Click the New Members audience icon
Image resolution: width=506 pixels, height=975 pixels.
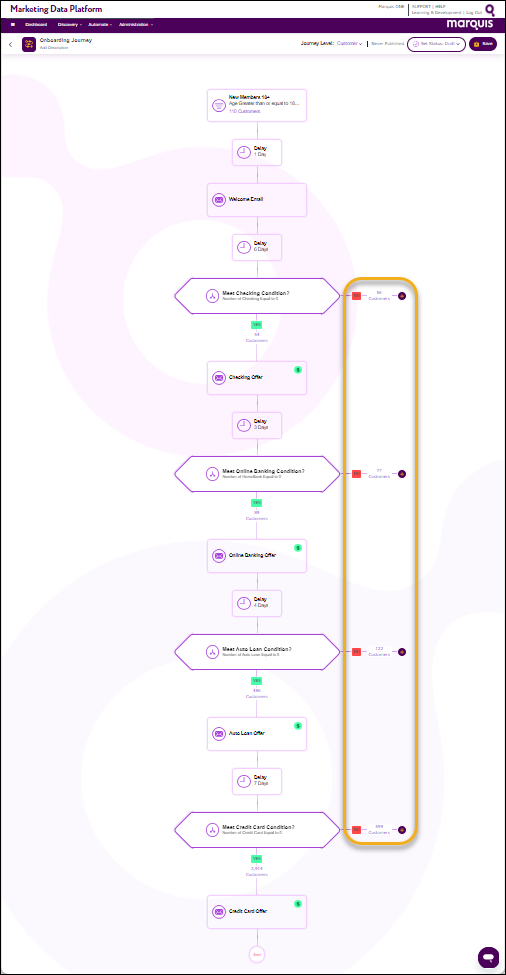[x=219, y=106]
